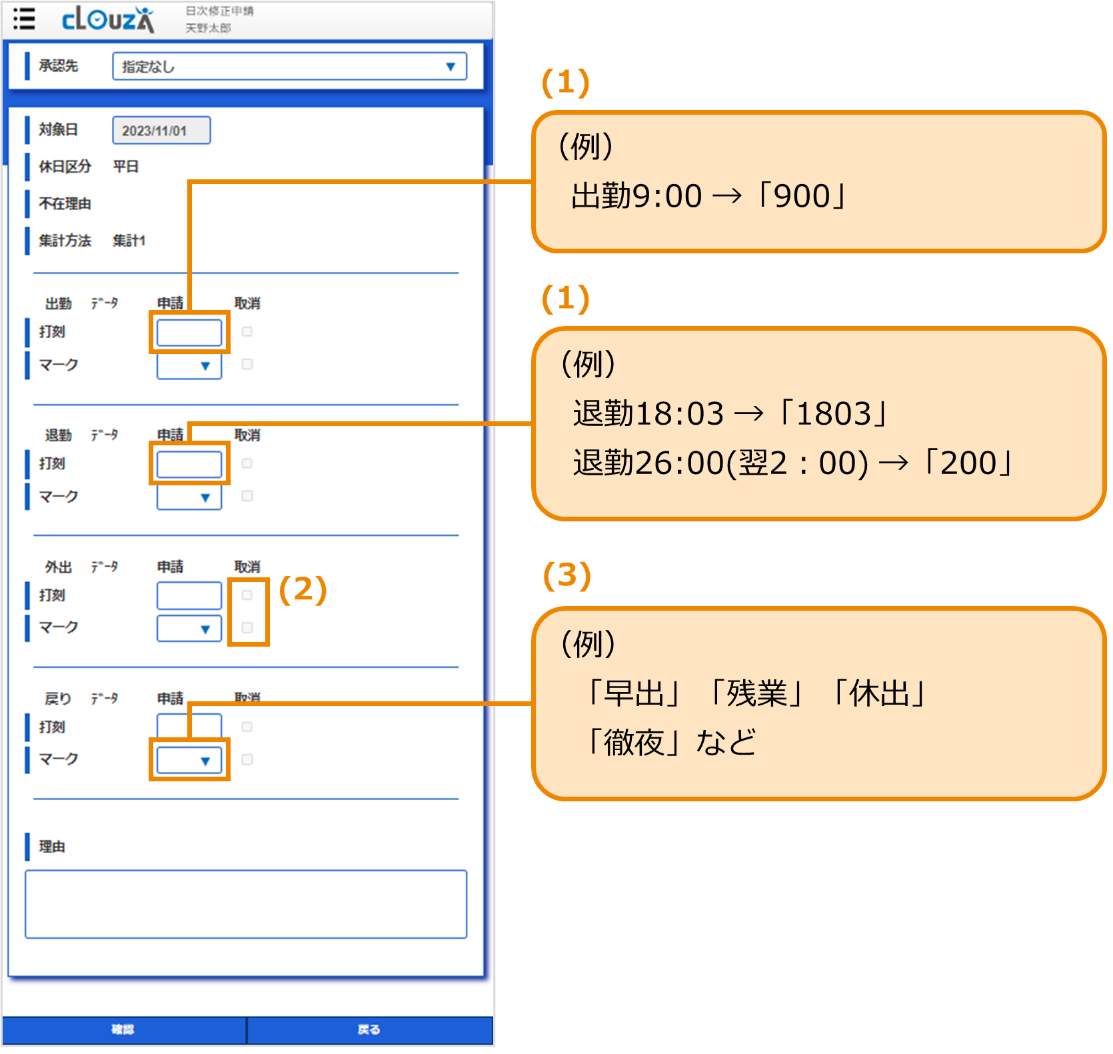Check the 外出 マーク 取消 checkbox
This screenshot has height=1054, width=1113.
247,628
